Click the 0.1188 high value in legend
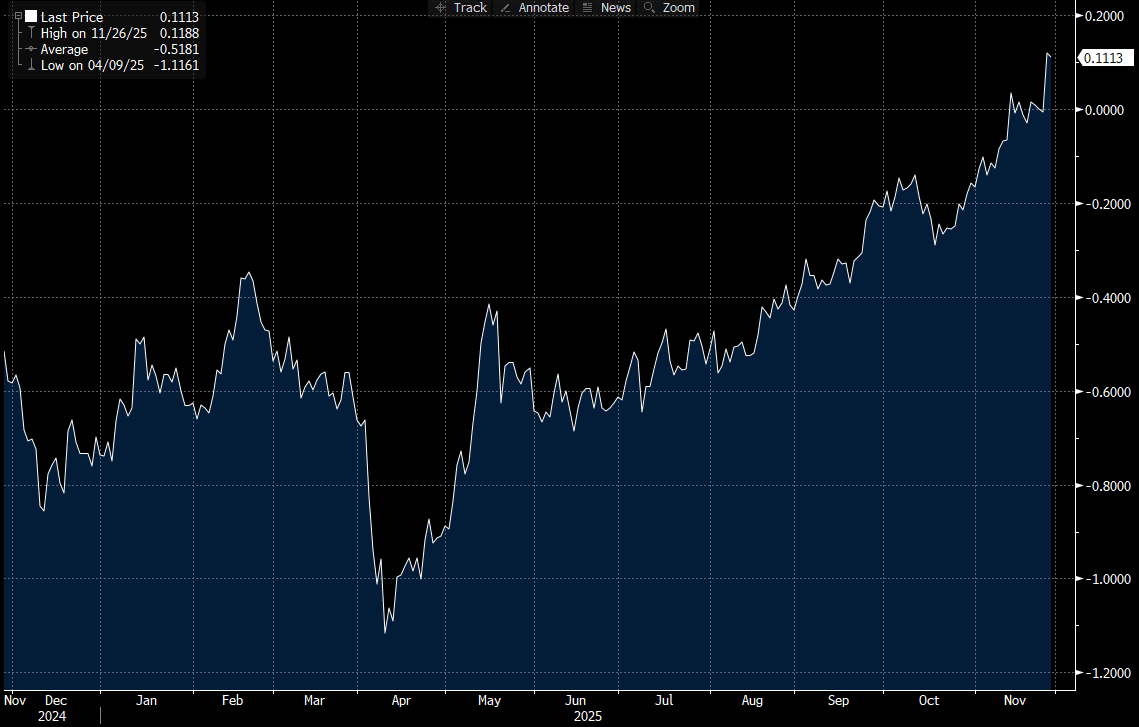The image size is (1139, 727). 179,33
